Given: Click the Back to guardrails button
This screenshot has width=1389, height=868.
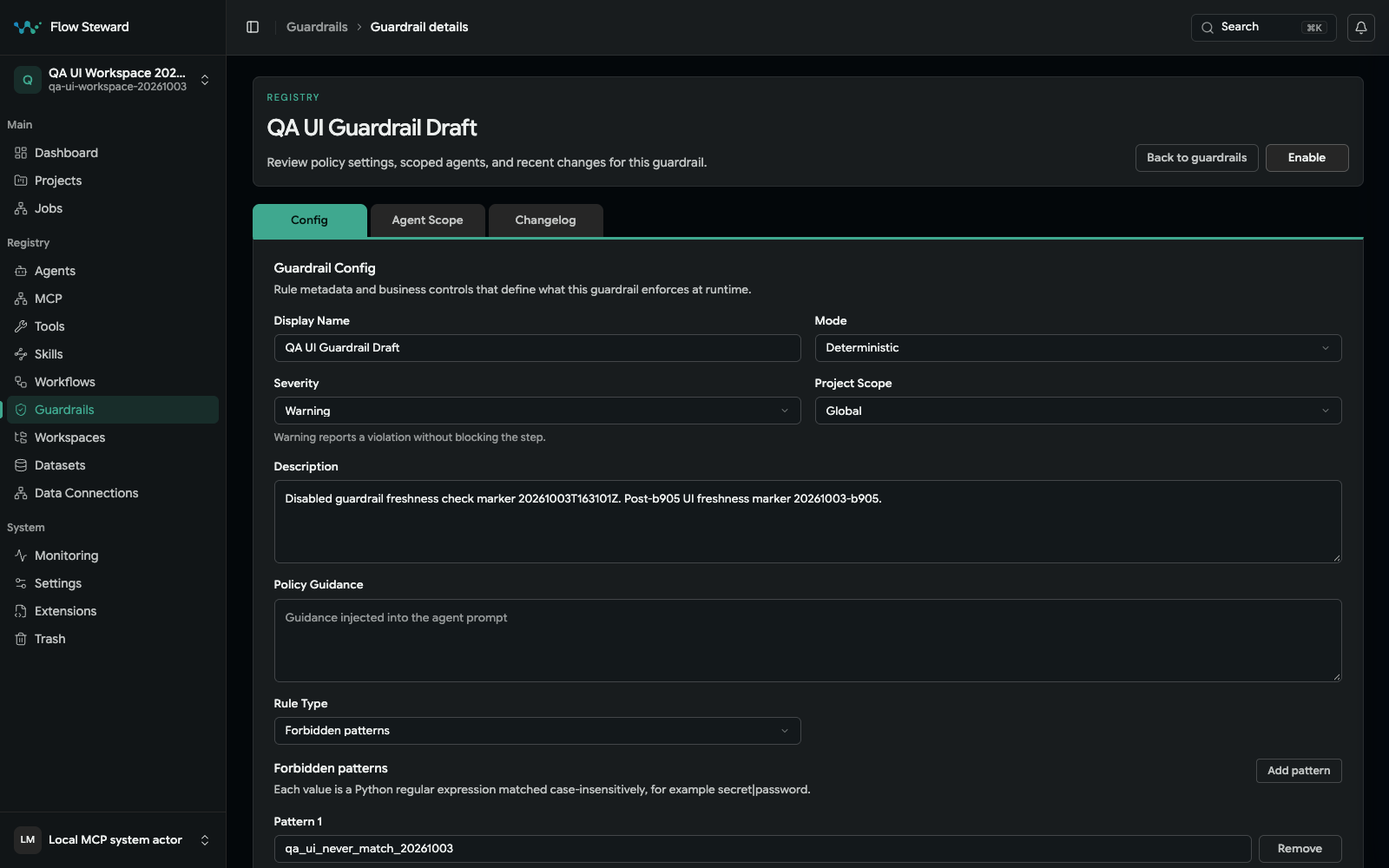Looking at the screenshot, I should coord(1196,158).
